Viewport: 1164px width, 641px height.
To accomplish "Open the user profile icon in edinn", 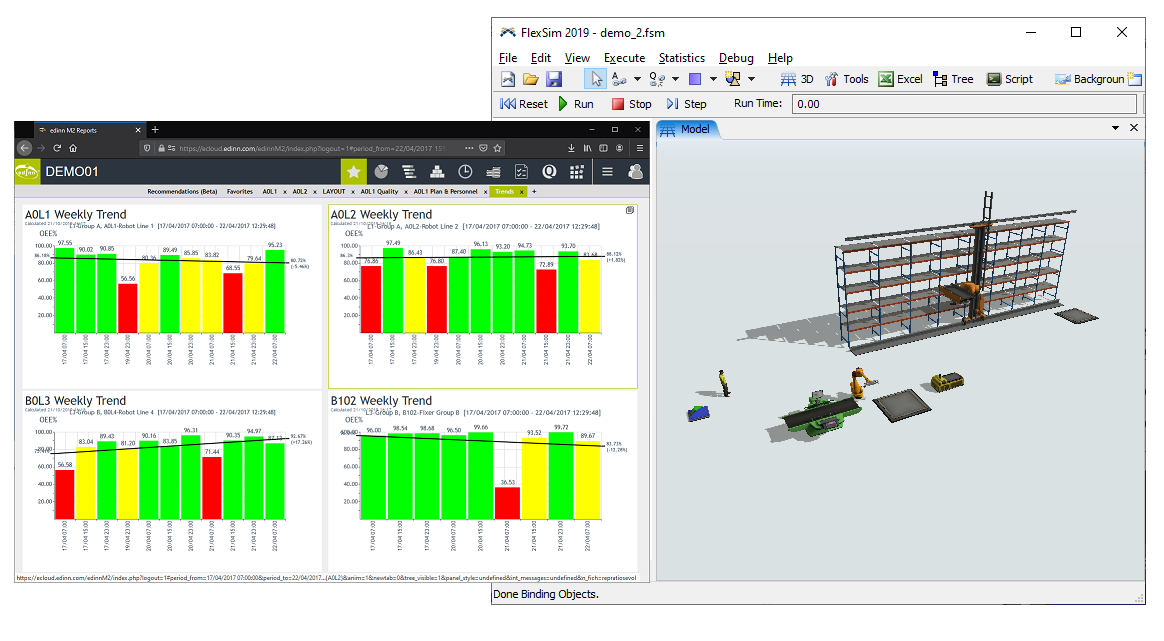I will (635, 172).
